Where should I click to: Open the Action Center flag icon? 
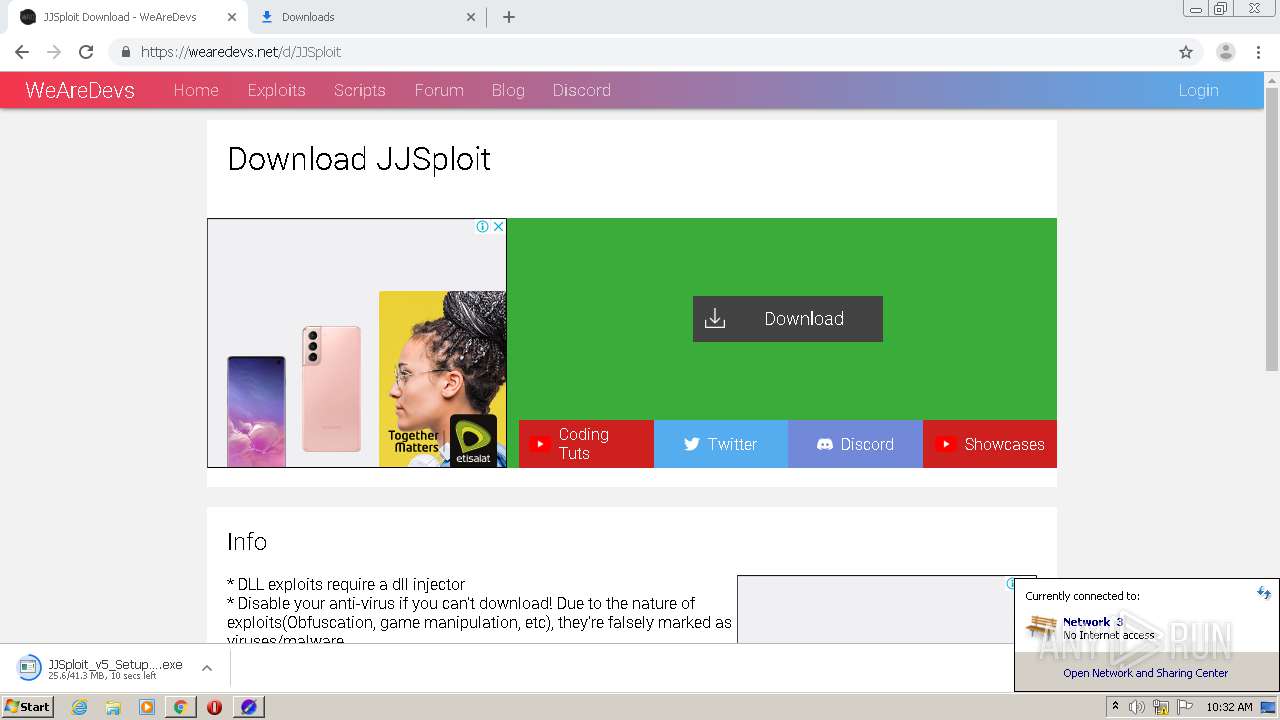point(1185,707)
